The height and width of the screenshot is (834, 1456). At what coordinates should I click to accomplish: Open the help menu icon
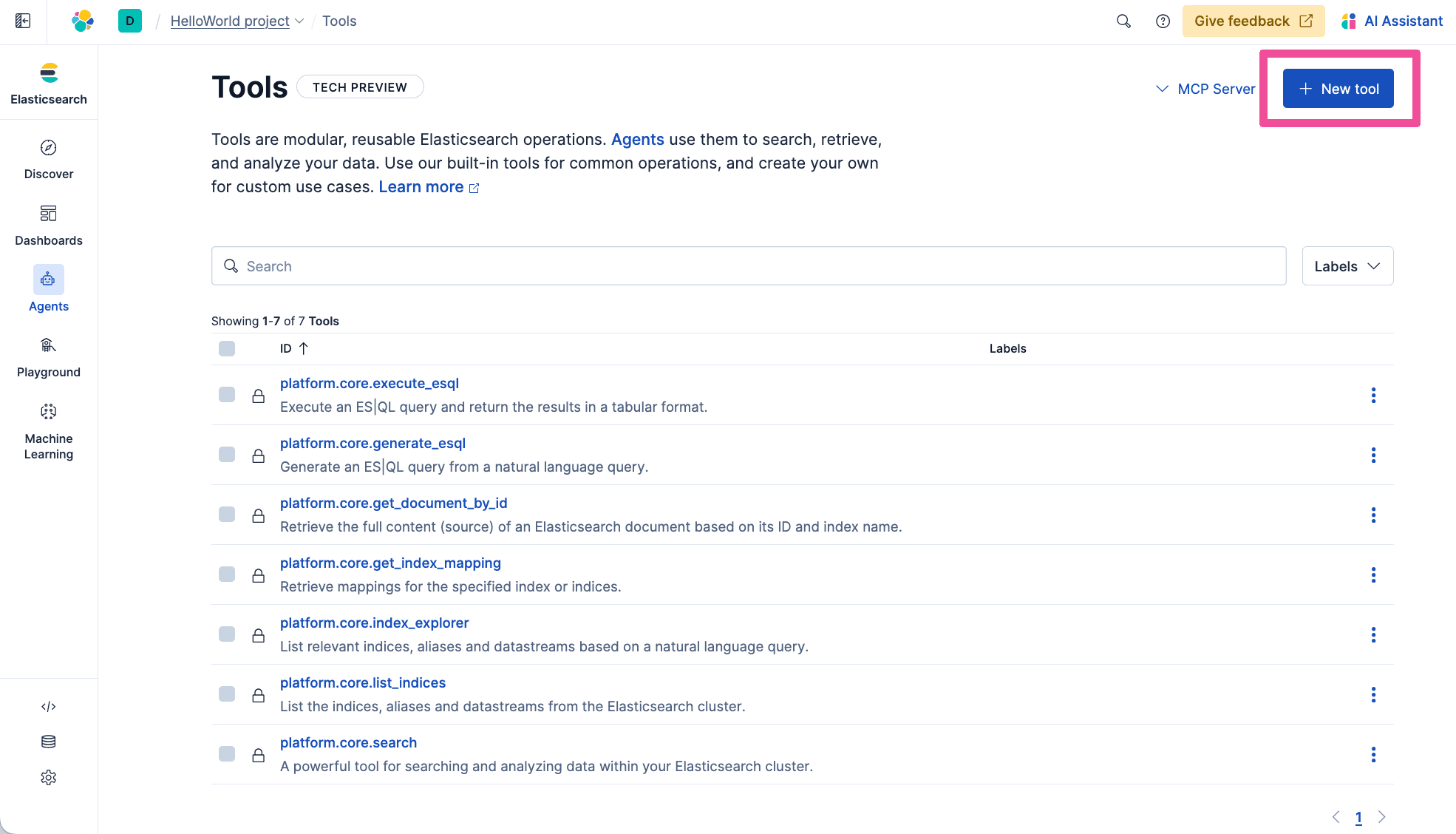[1163, 21]
